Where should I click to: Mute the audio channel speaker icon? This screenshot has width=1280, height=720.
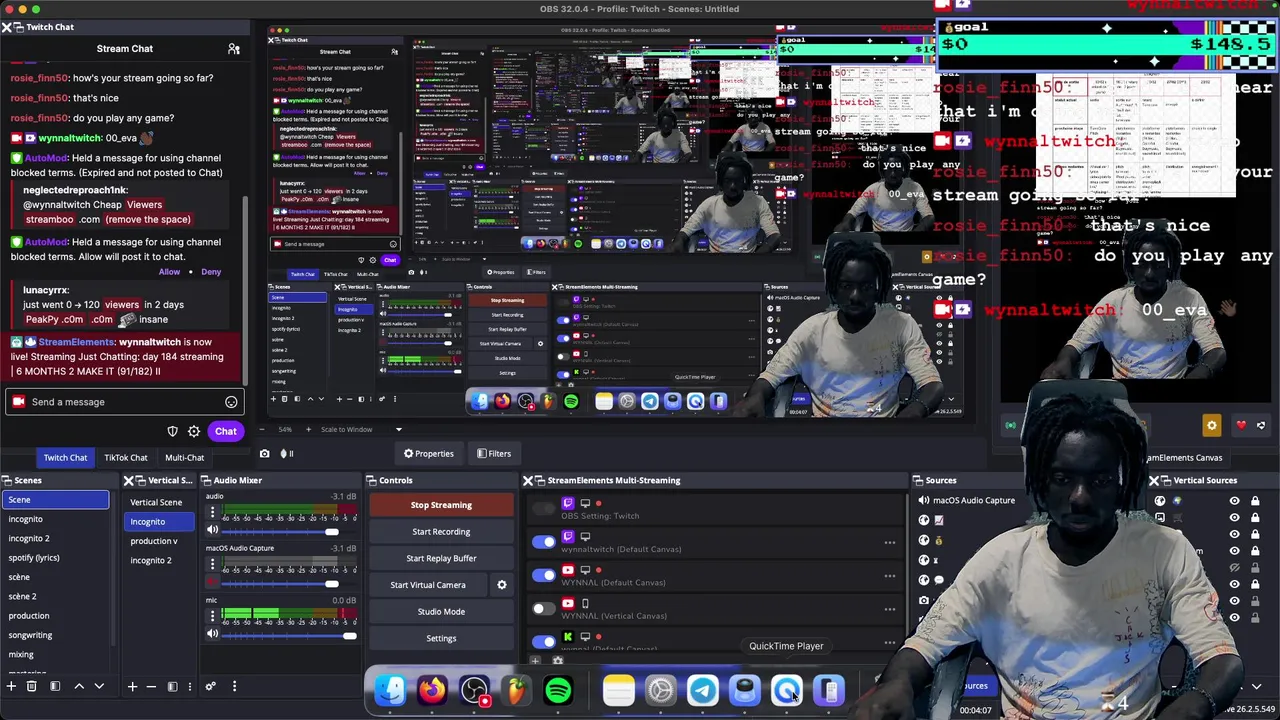[212, 530]
